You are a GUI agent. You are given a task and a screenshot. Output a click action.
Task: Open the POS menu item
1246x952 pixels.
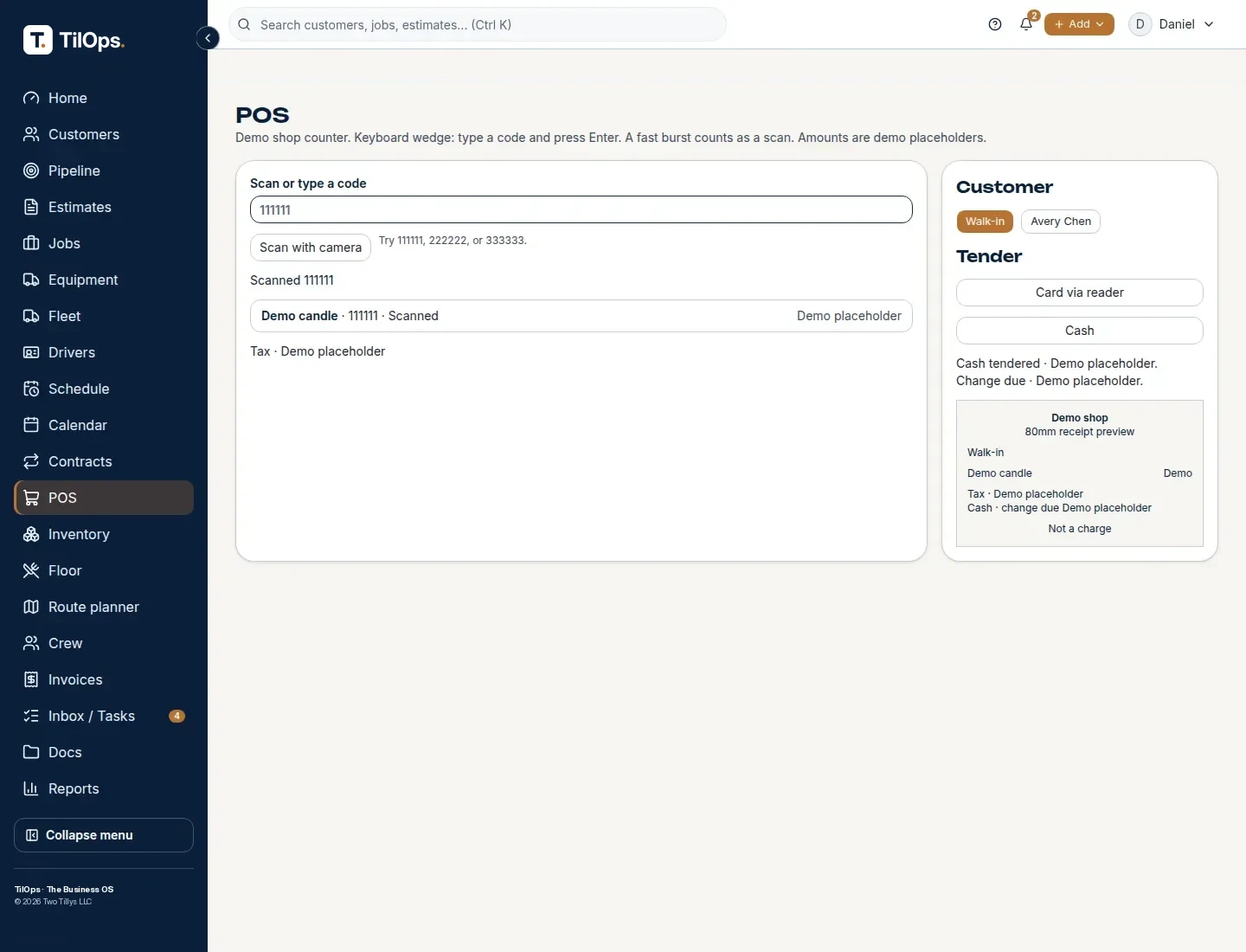pos(104,498)
